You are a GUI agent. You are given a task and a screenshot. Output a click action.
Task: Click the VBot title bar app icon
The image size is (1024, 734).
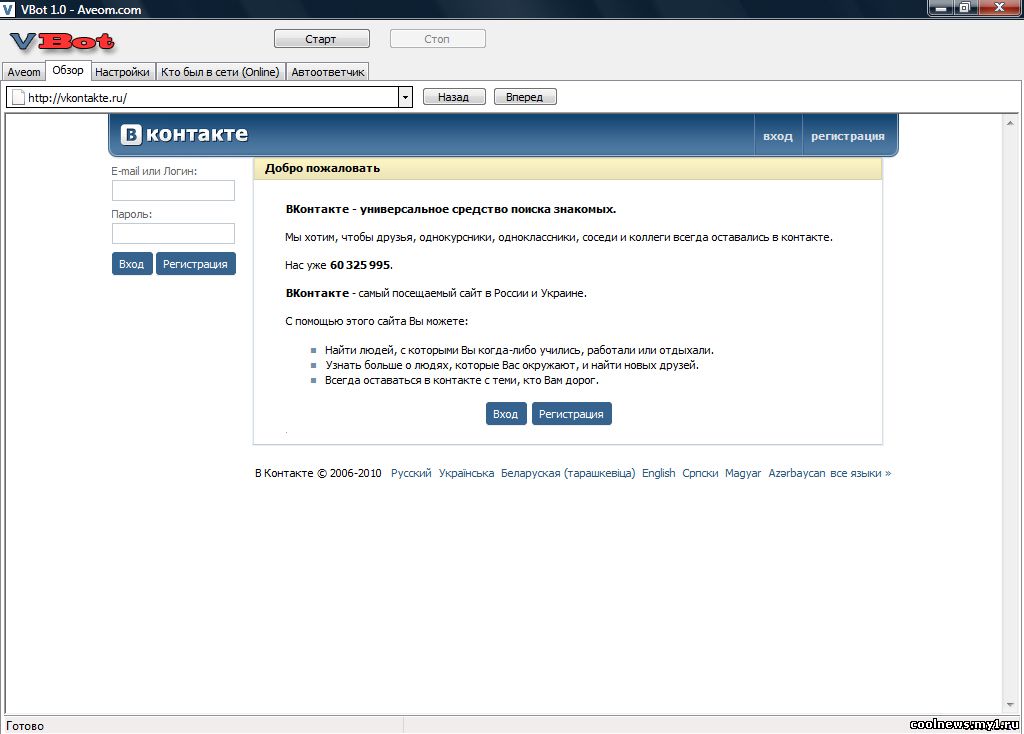(8, 9)
